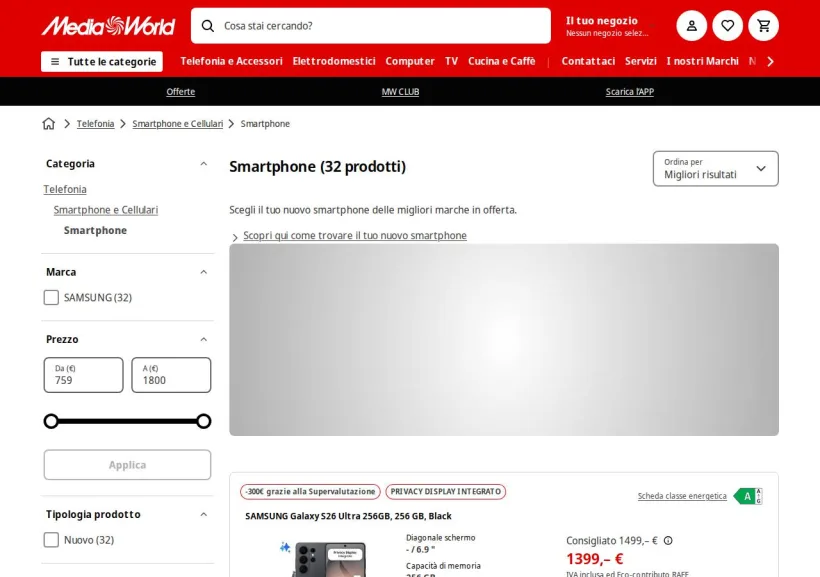The image size is (820, 577).
Task: Open the Offerte link
Action: [x=180, y=92]
